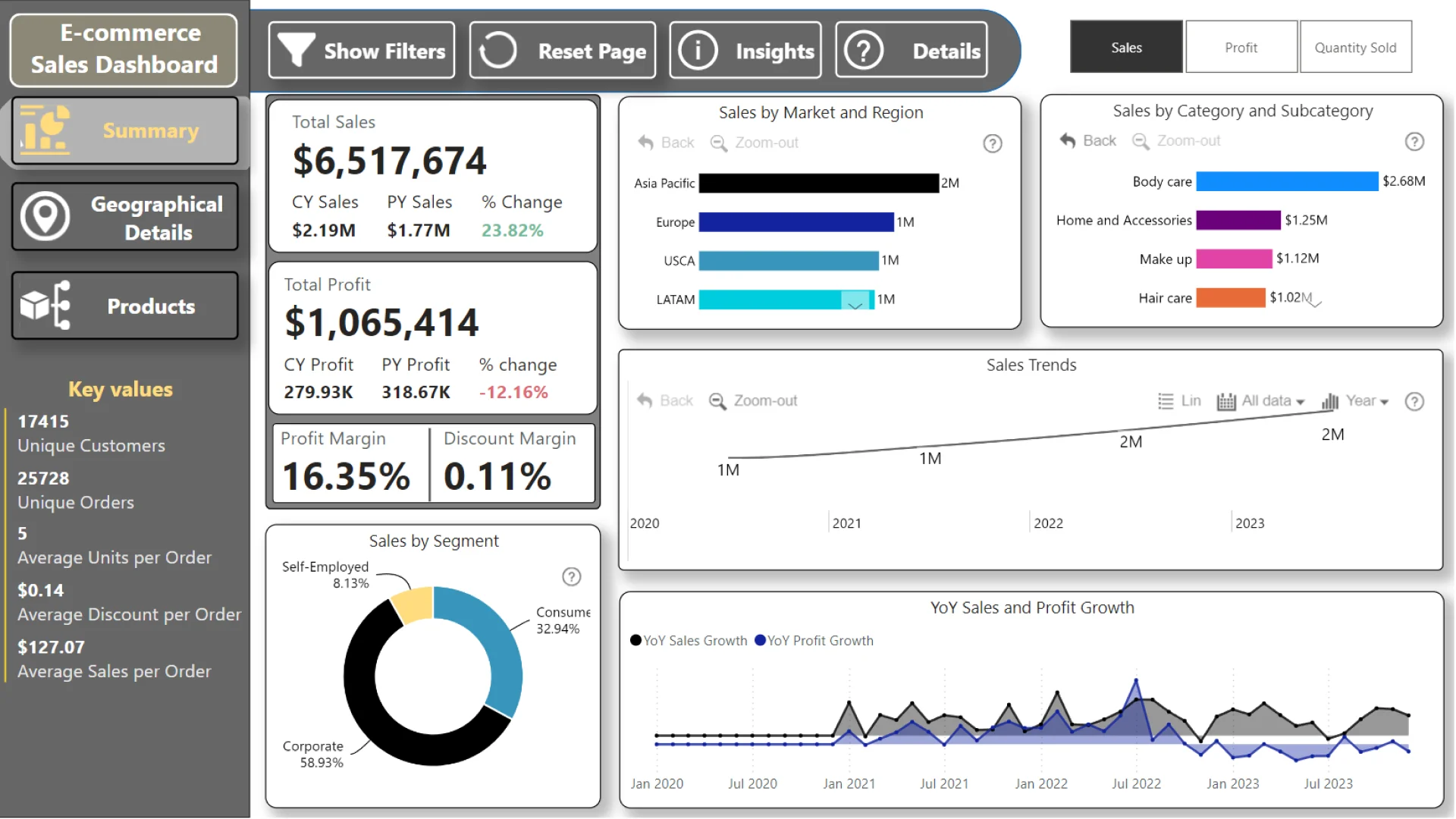
Task: Open help icon in Sales by Segment chart
Action: click(571, 577)
